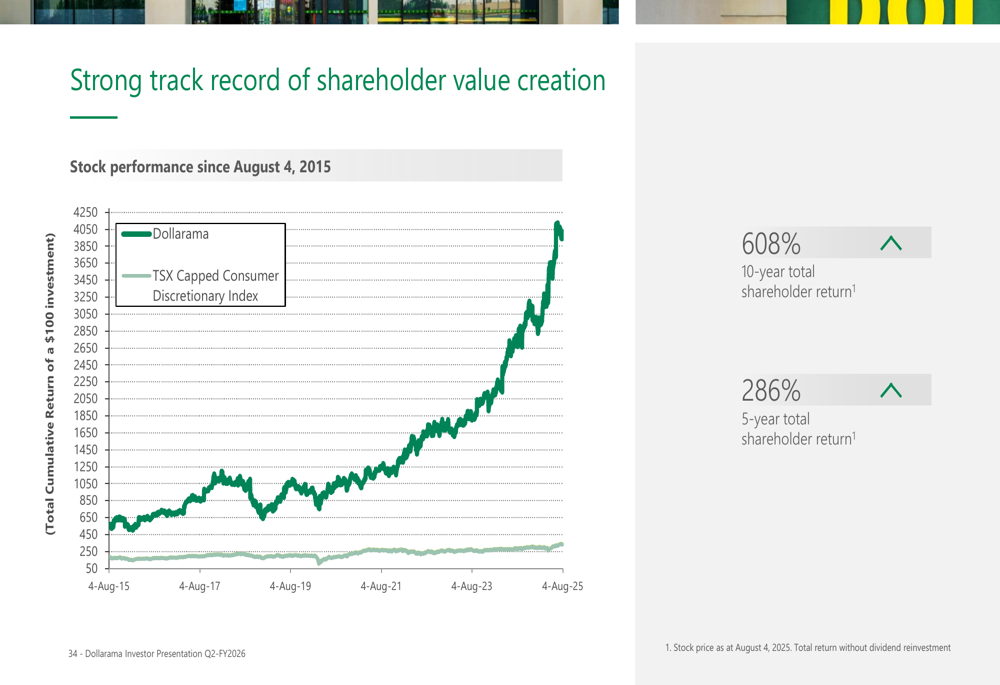Click the slide title about shareholder value creation
The height and width of the screenshot is (685, 1000).
(x=337, y=81)
